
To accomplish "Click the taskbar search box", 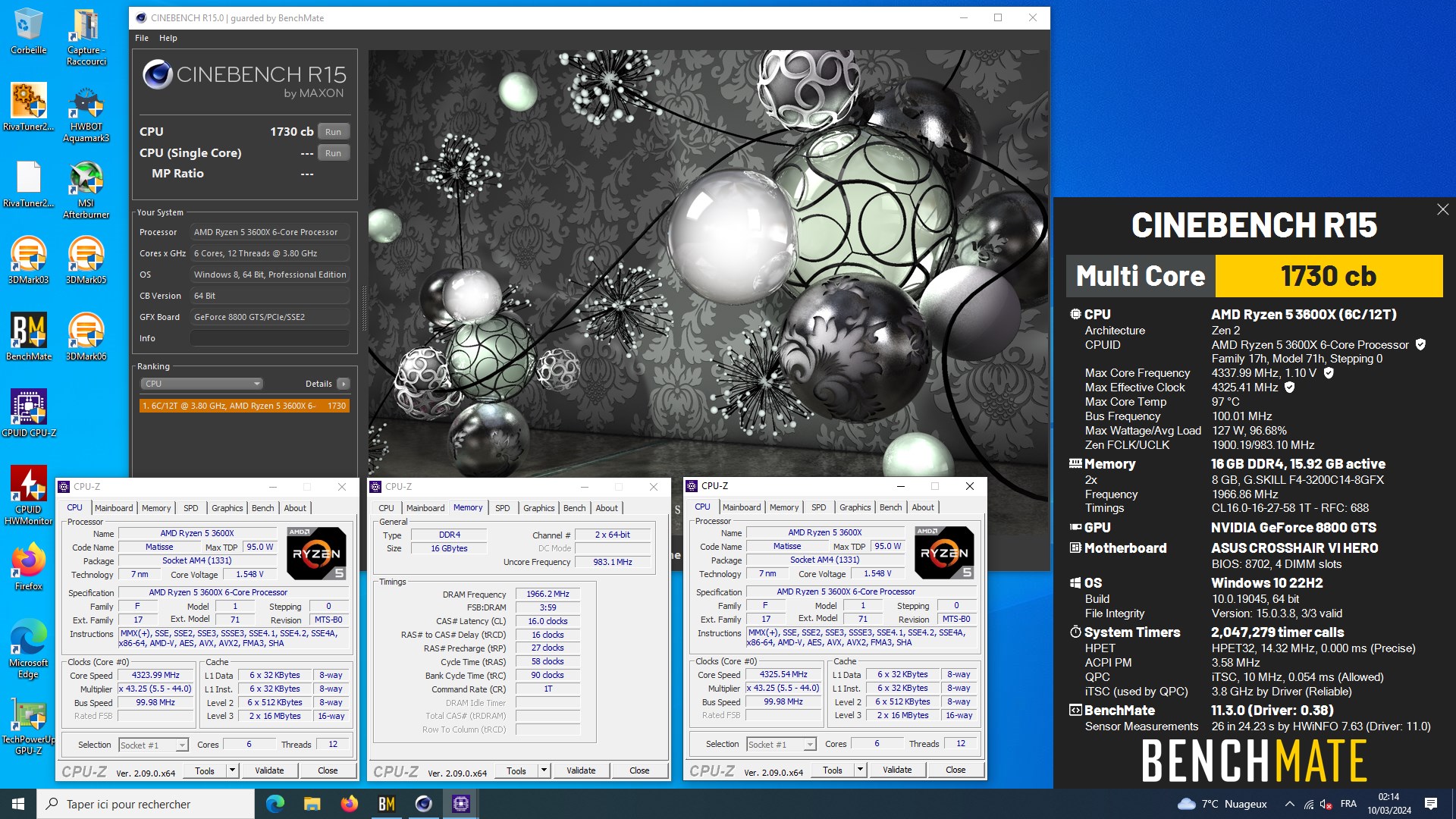I will 146,804.
